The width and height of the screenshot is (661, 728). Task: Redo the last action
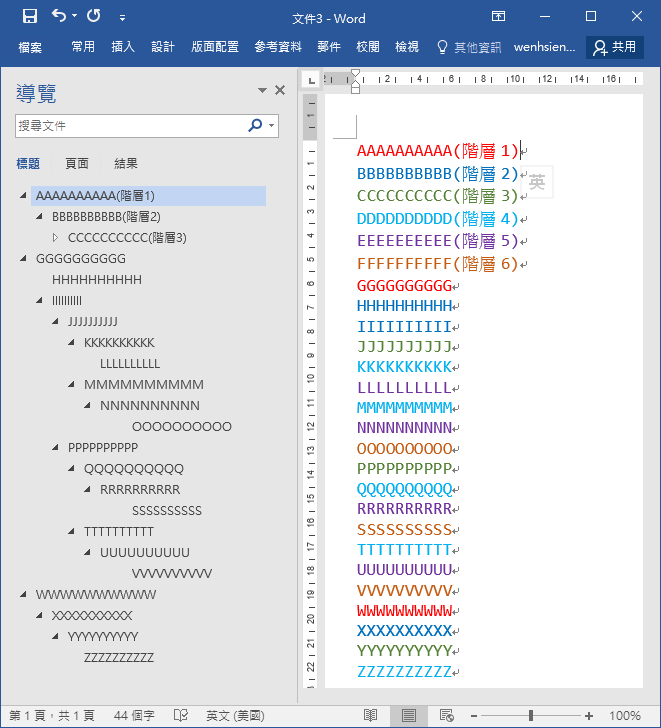[x=94, y=16]
